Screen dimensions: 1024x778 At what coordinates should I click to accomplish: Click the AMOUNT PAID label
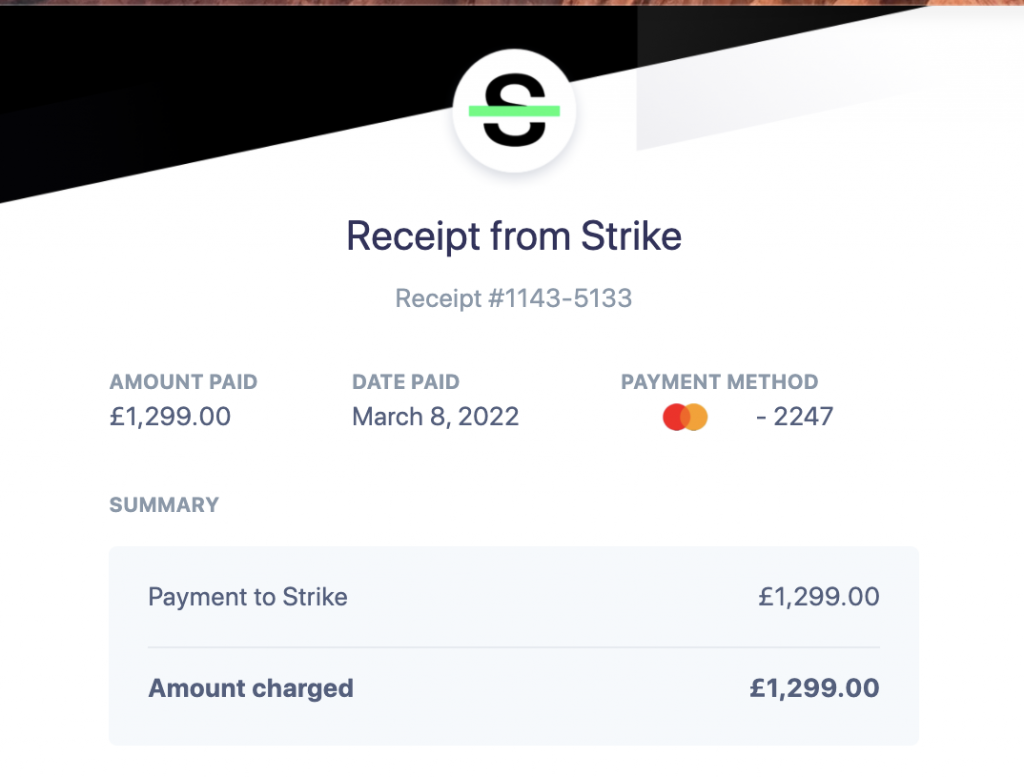[x=183, y=382]
